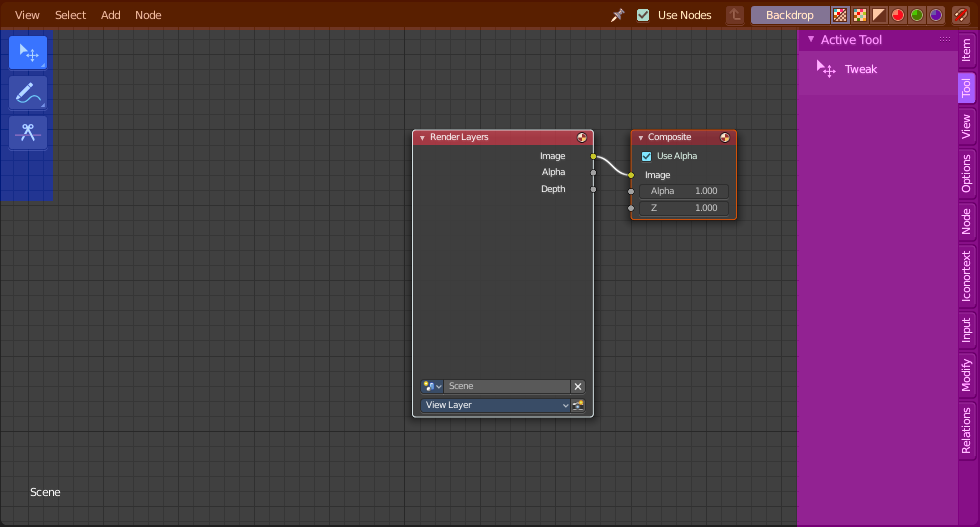Select the Tweak select tool in toolbar
The width and height of the screenshot is (980, 527).
pos(28,53)
